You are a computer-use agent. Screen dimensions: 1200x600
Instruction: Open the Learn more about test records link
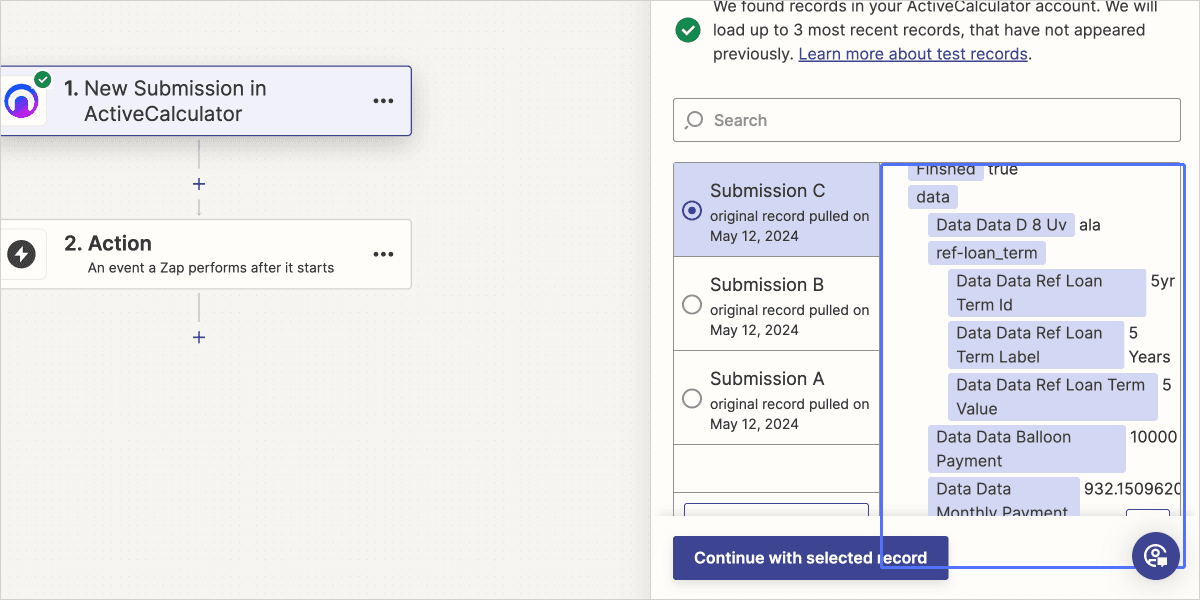coord(913,54)
